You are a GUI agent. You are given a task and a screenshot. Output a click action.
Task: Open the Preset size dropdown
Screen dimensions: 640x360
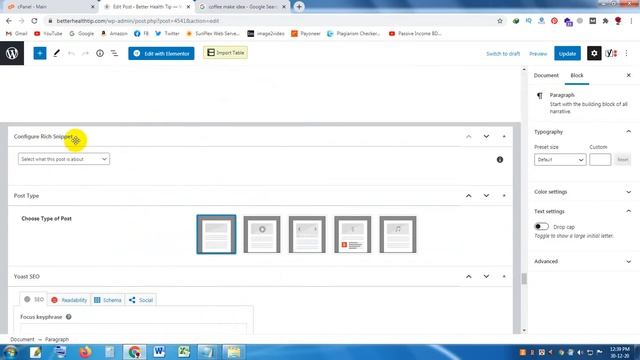click(x=560, y=160)
